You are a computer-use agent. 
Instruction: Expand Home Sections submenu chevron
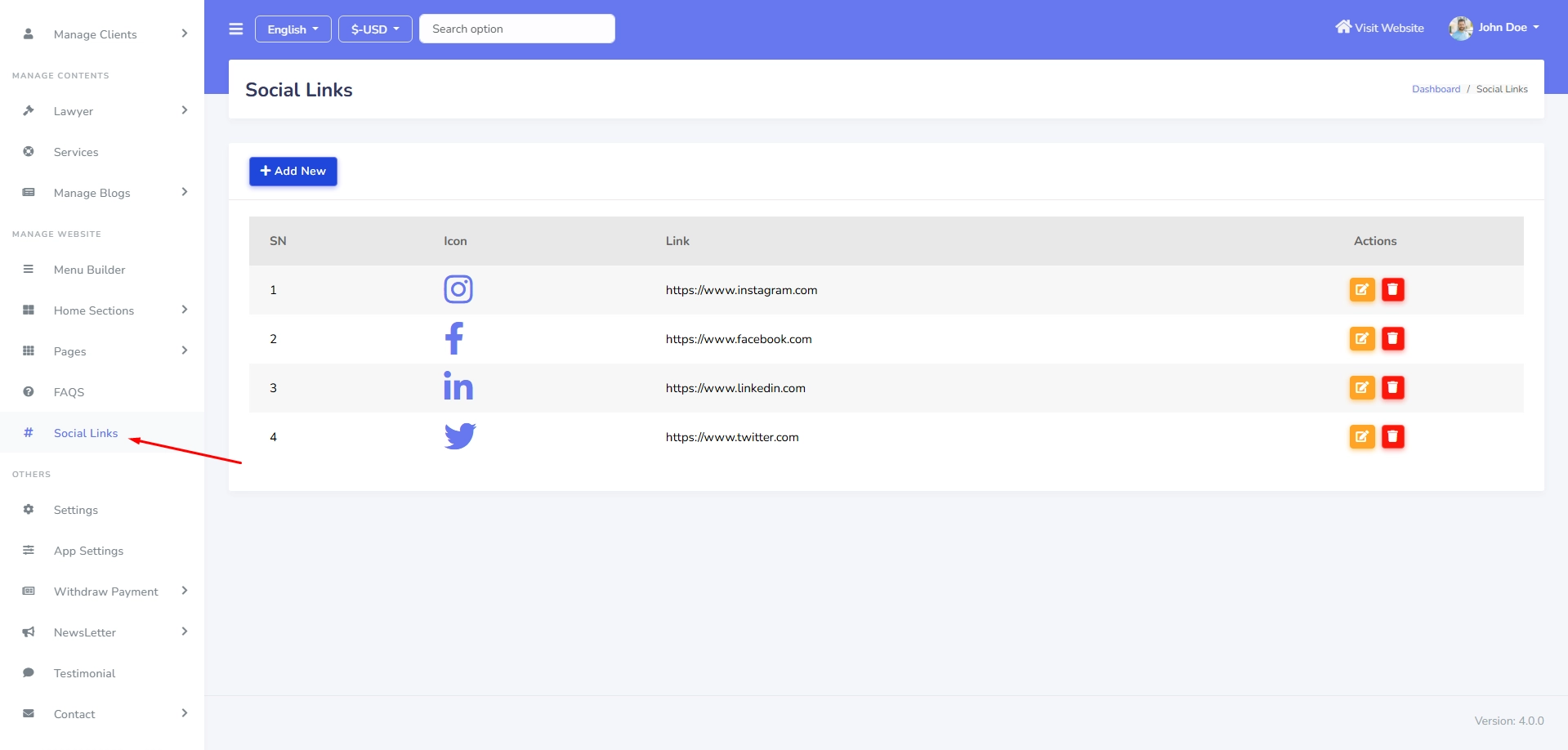click(185, 310)
